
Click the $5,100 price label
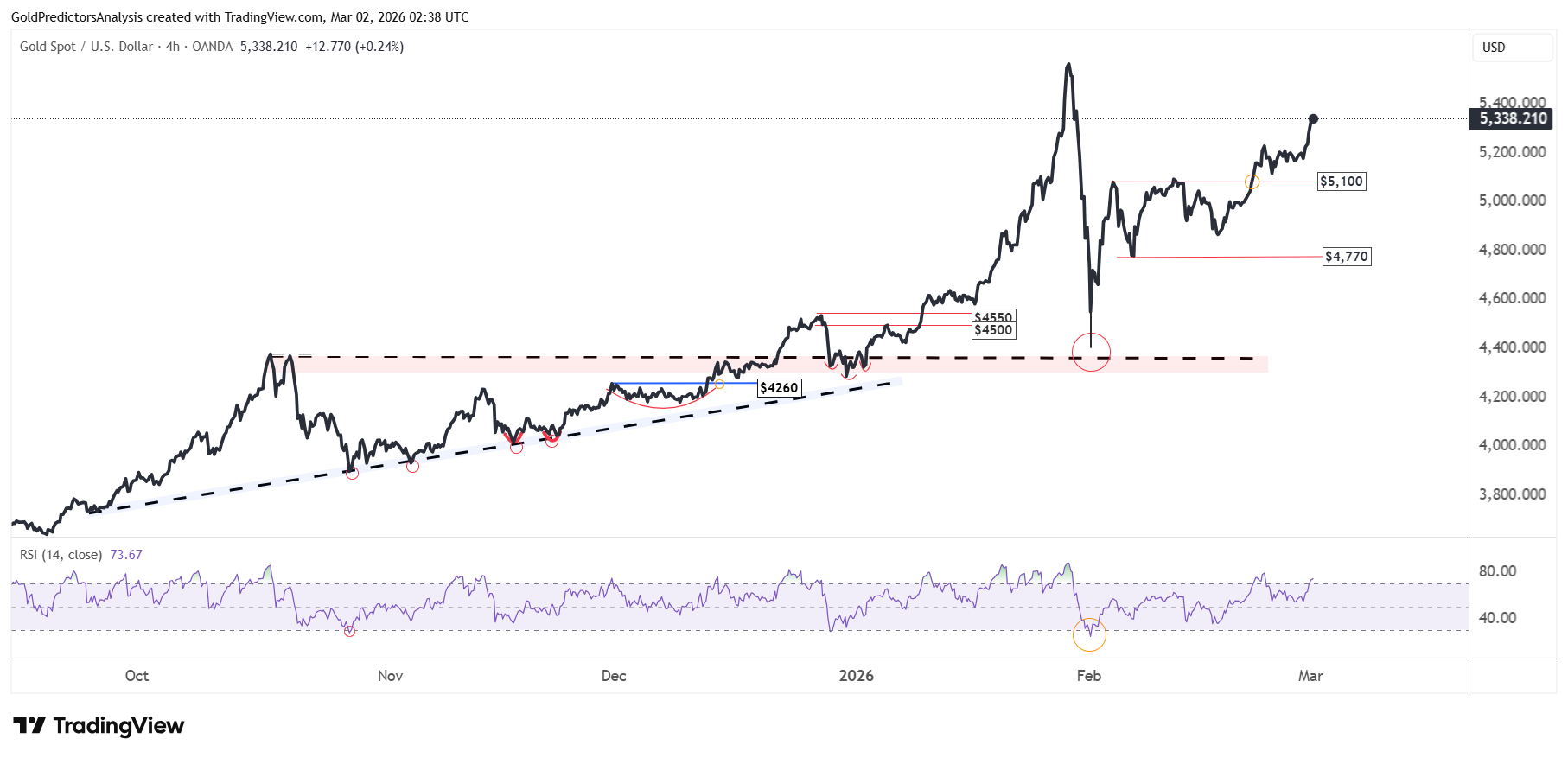(x=1342, y=182)
